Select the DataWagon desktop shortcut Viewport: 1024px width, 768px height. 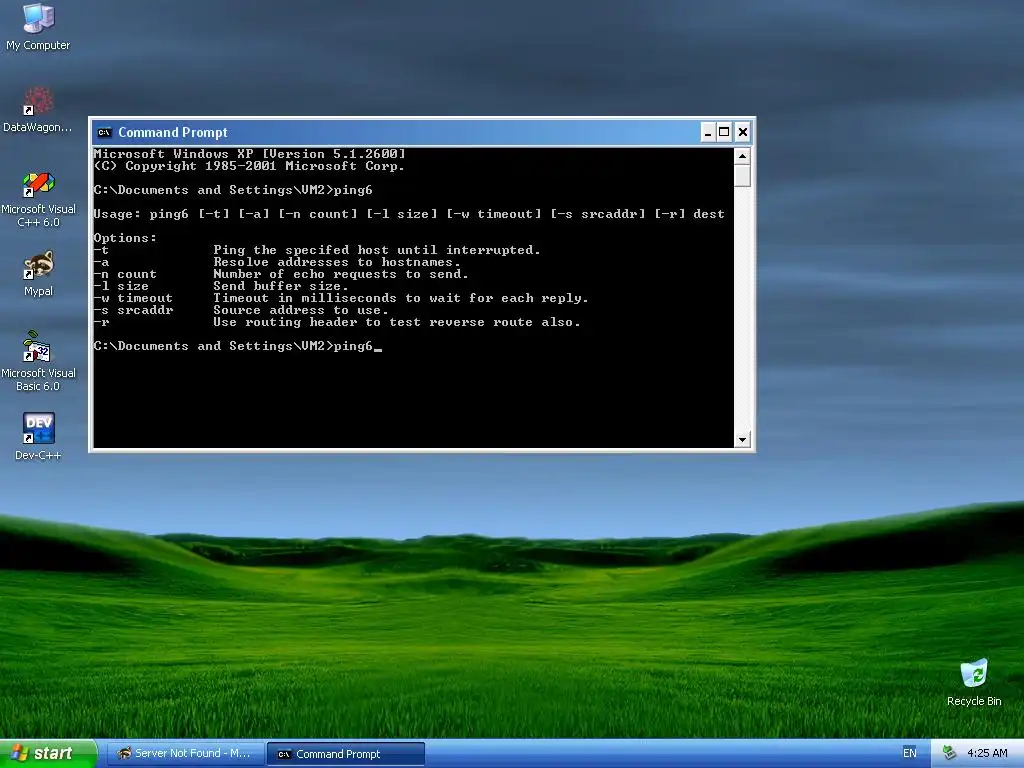click(38, 110)
